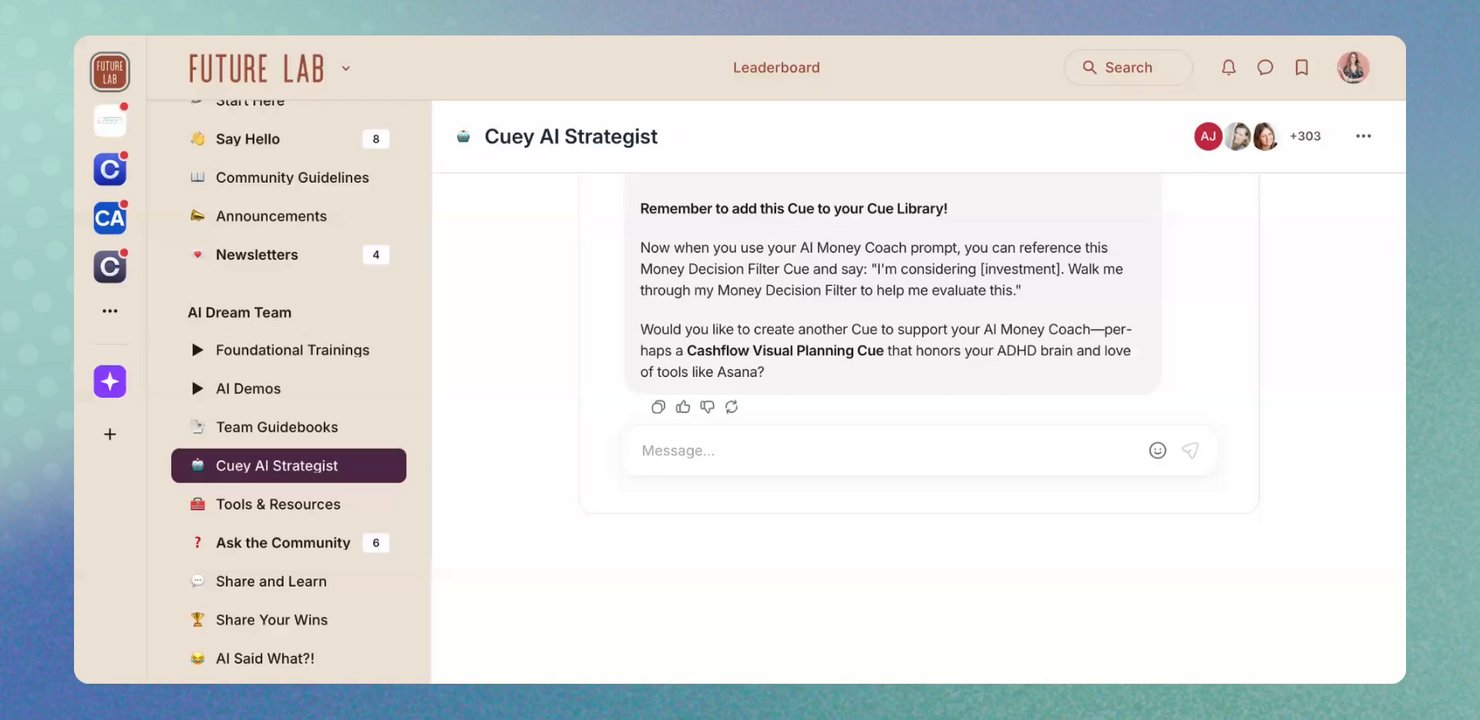The image size is (1480, 720).
Task: Open the three-dots options menu beside +303
Action: (1363, 136)
